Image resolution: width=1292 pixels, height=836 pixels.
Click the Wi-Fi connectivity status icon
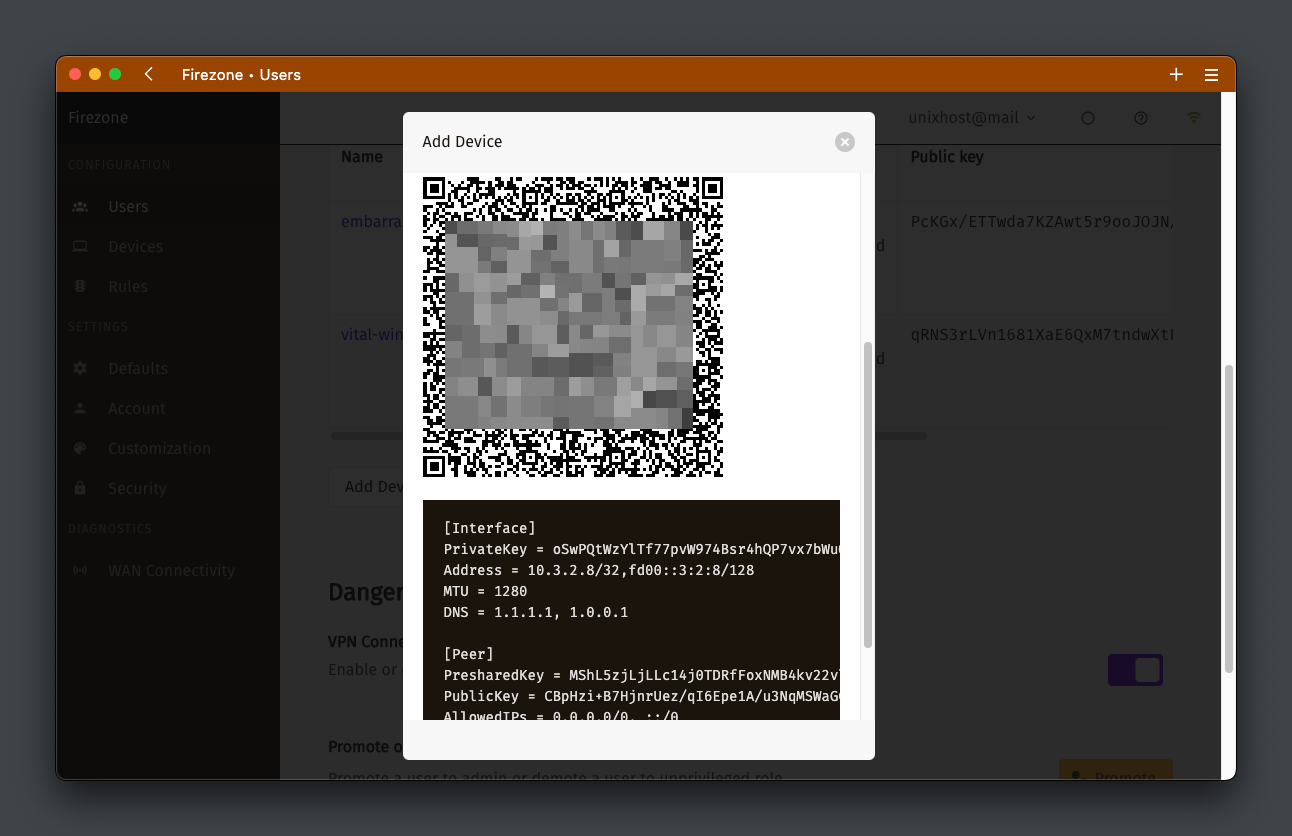(1194, 118)
